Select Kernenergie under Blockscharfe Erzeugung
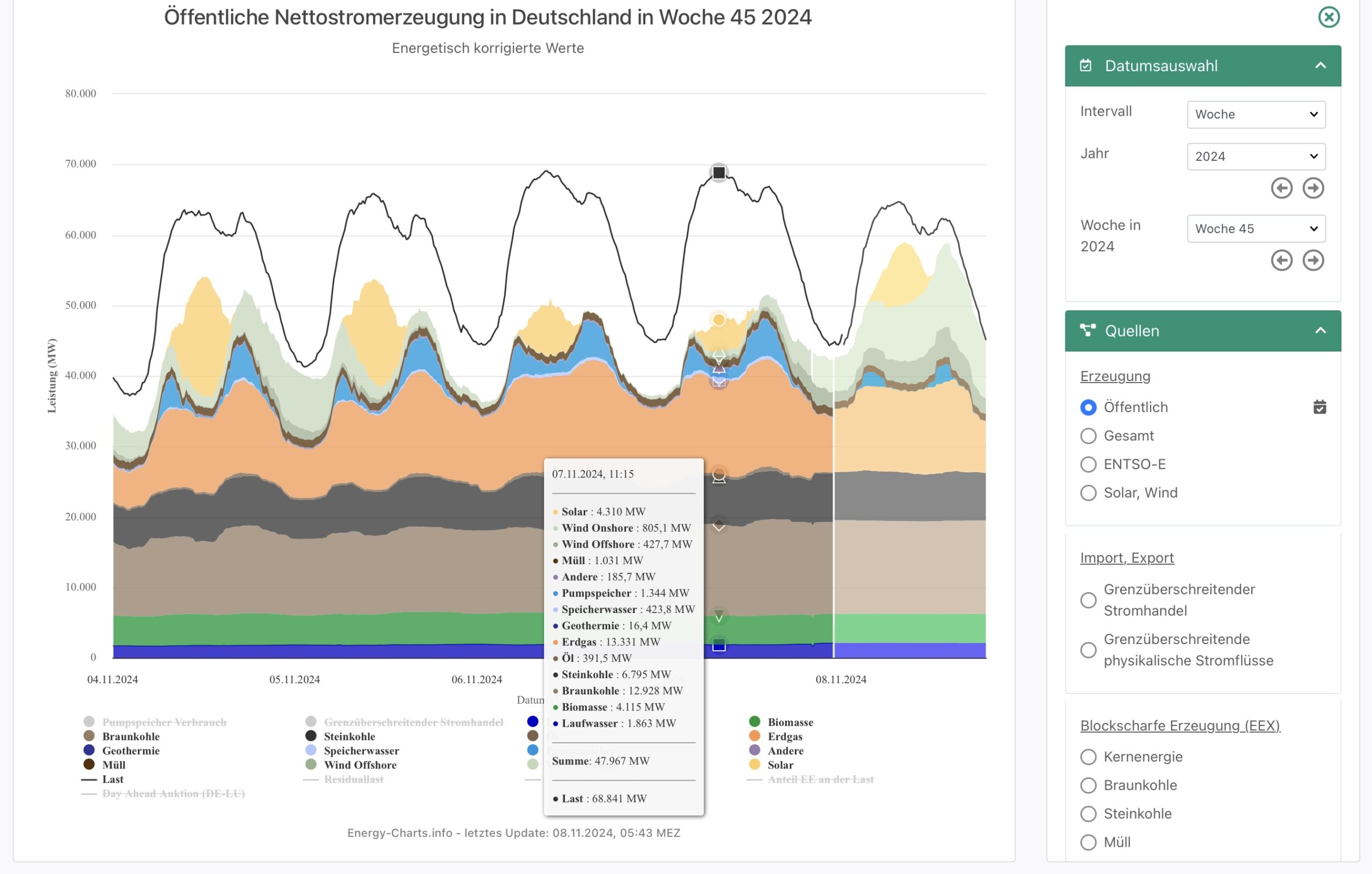1372x874 pixels. pyautogui.click(x=1088, y=757)
